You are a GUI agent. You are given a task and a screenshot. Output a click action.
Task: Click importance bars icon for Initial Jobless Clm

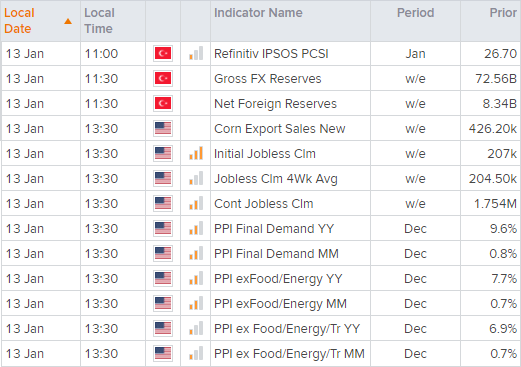(196, 153)
